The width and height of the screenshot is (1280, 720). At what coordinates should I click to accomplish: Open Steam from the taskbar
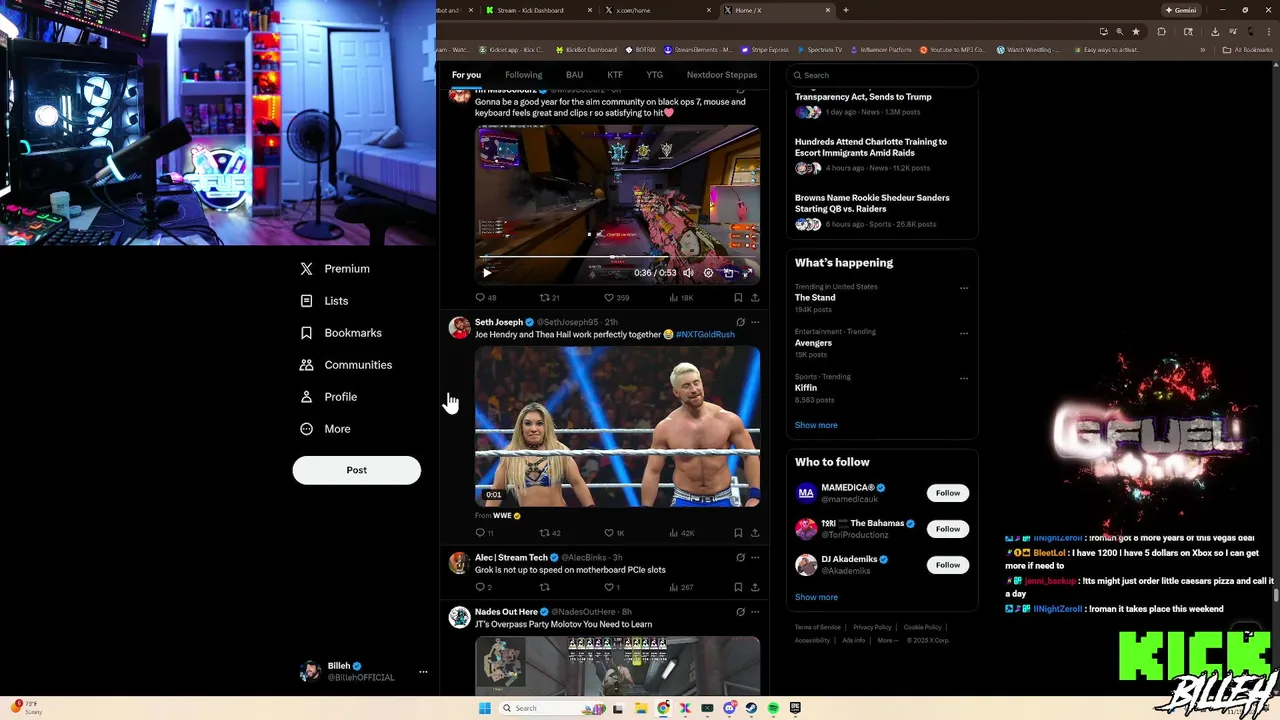click(751, 708)
